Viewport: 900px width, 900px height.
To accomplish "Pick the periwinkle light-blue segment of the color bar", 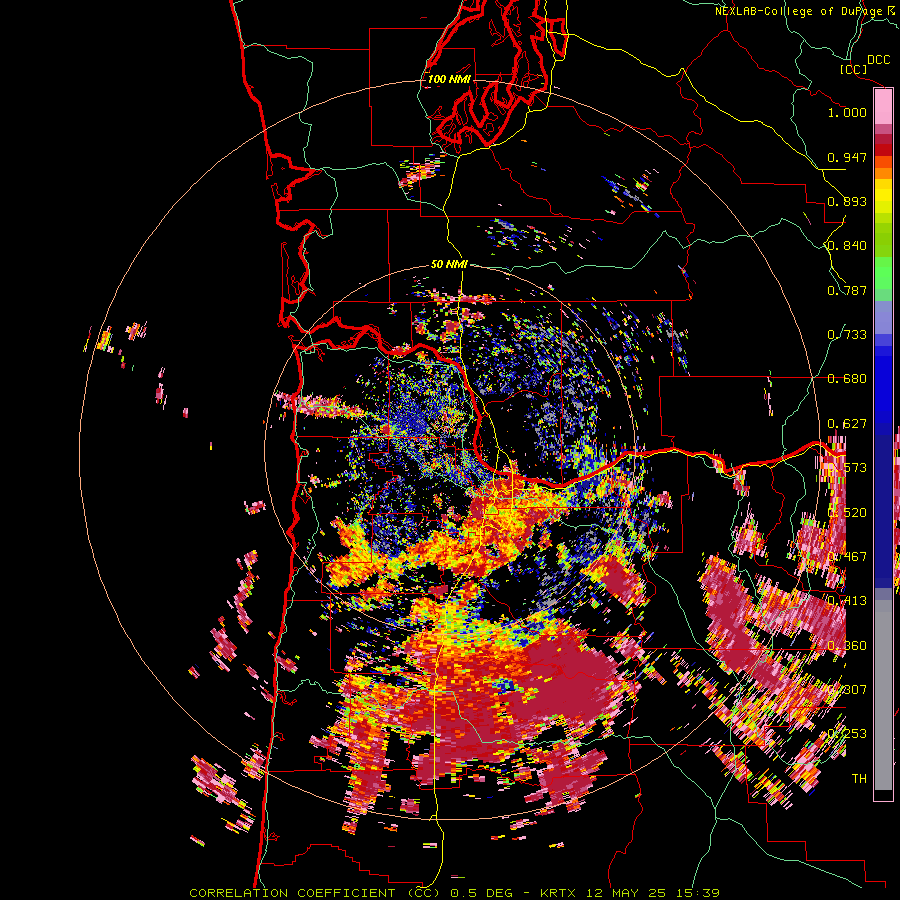I will 883,317.
